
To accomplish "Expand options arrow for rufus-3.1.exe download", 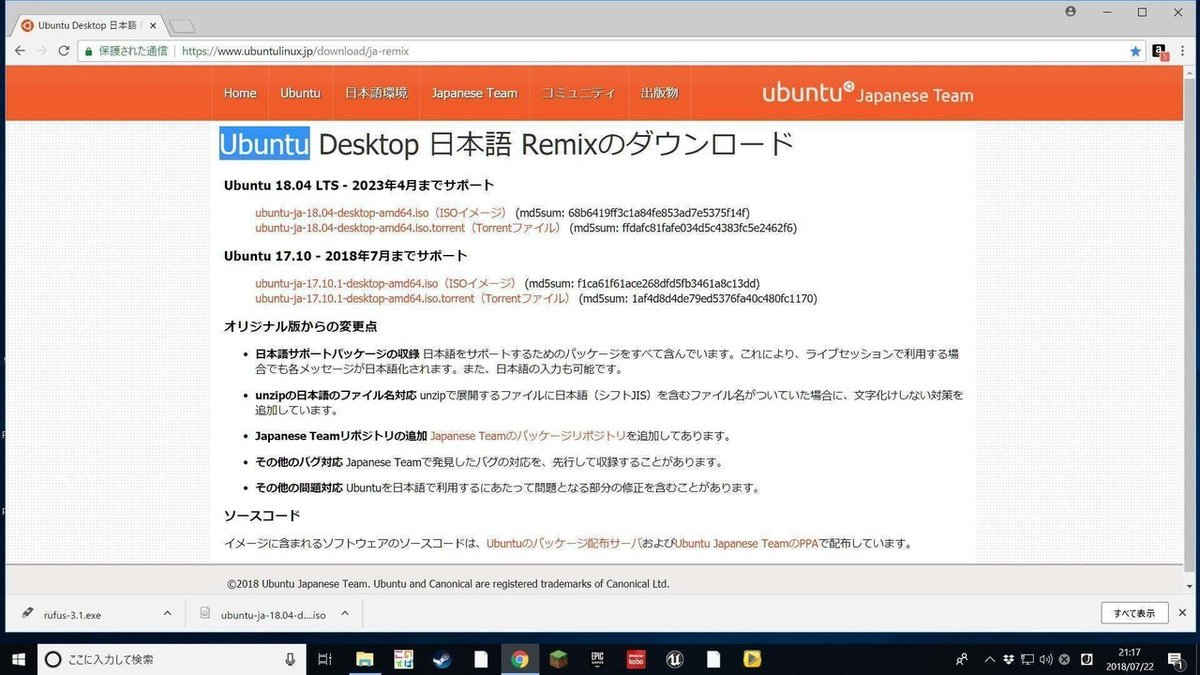I will [x=167, y=614].
